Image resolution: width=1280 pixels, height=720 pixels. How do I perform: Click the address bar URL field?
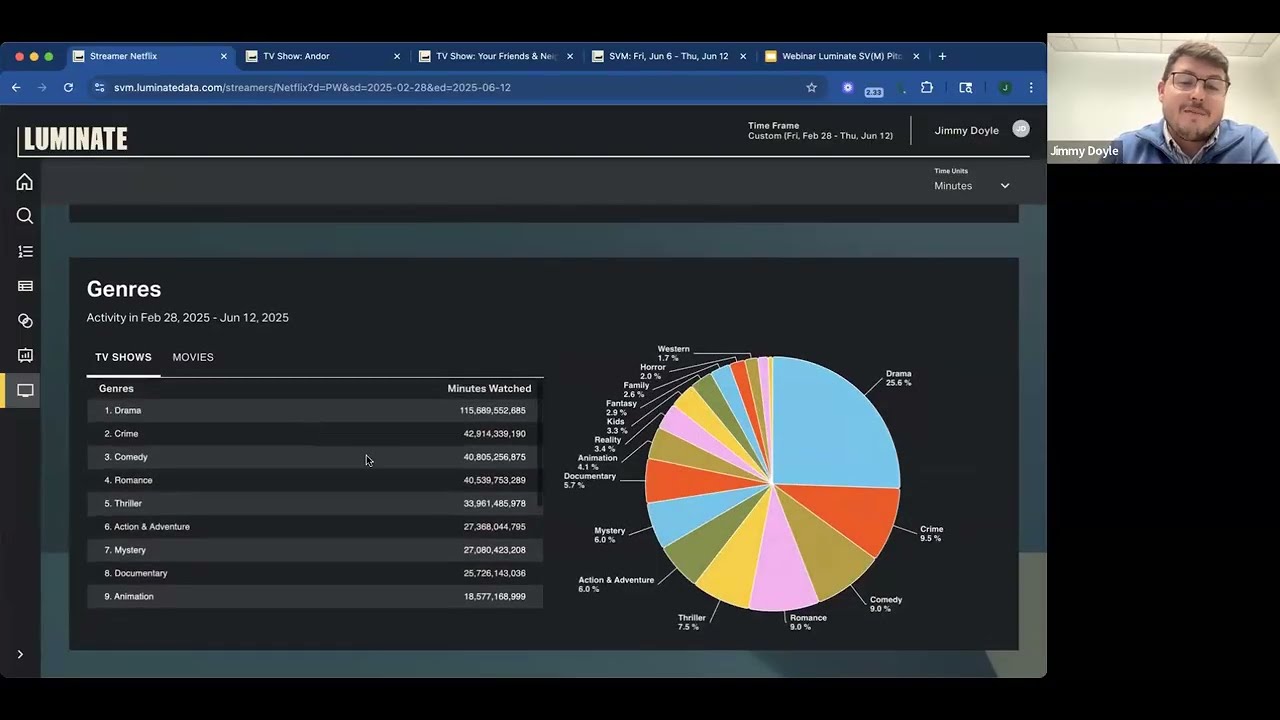point(450,87)
